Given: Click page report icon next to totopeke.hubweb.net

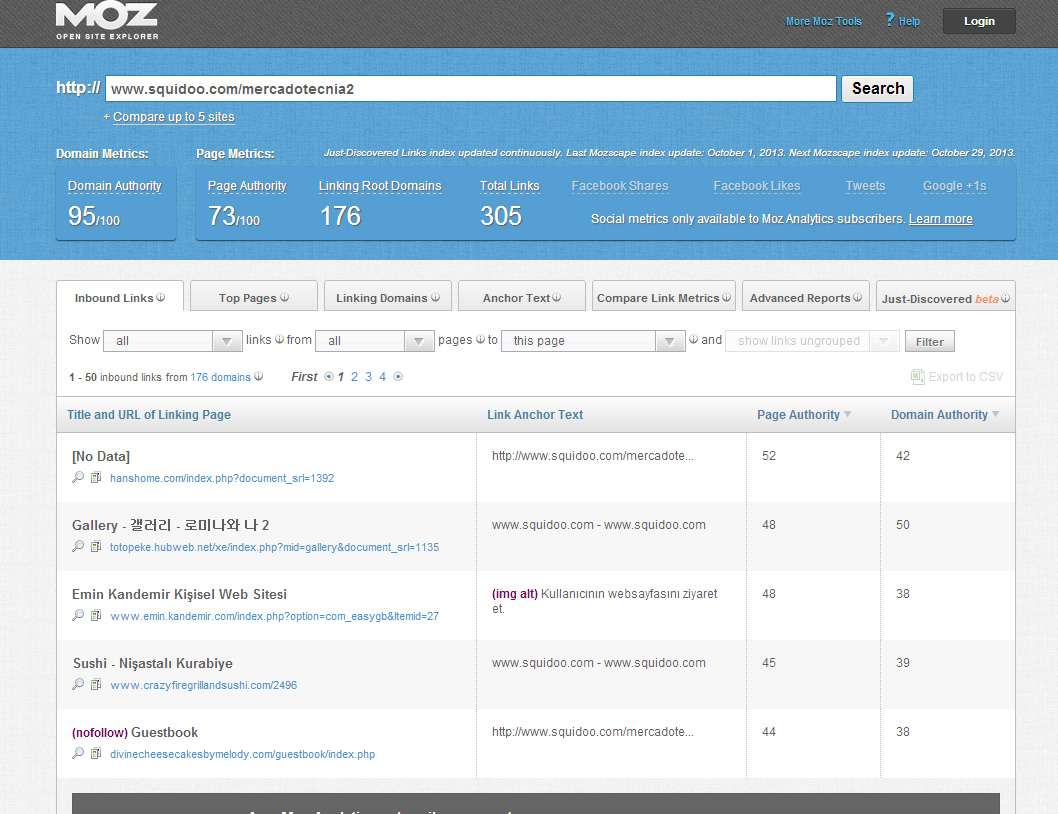Looking at the screenshot, I should (x=96, y=547).
